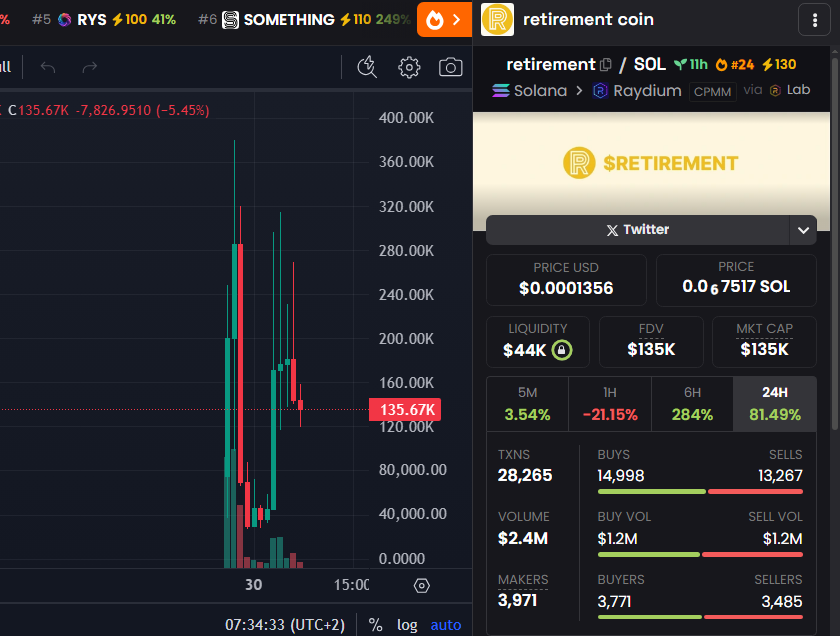Click the SELLERS 3,485 value
Screen dimensions: 840x636
(782, 602)
